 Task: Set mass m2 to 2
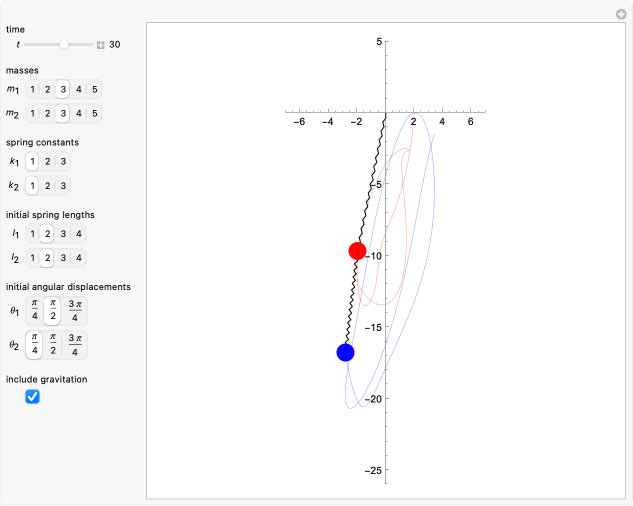pyautogui.click(x=48, y=113)
